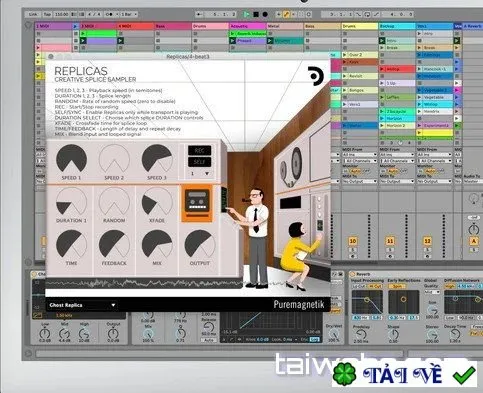The height and width of the screenshot is (393, 483).
Task: Click the play button in Ableton transport
Action: tap(246, 14)
